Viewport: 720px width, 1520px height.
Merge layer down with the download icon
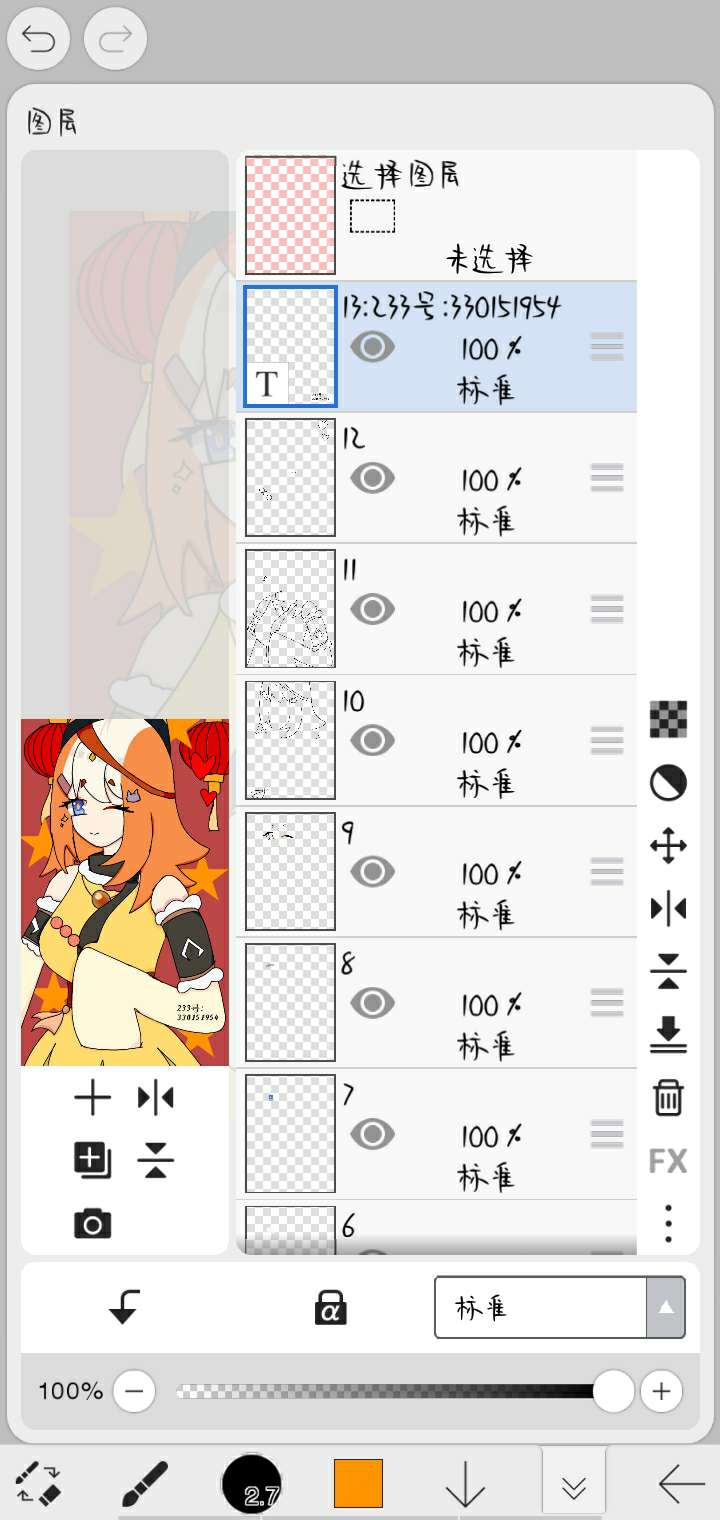coord(668,1035)
